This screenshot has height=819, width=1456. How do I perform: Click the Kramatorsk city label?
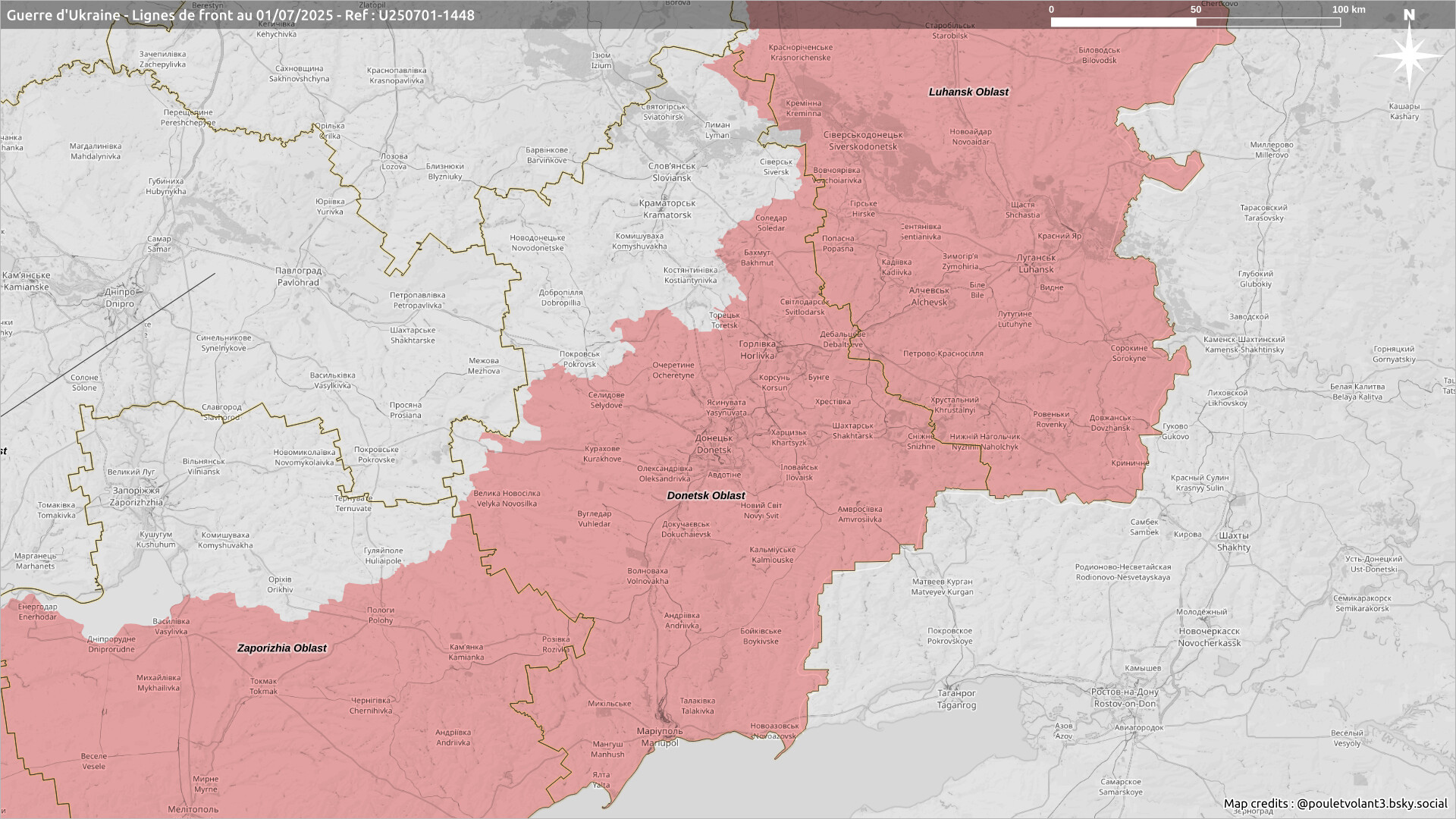click(667, 209)
